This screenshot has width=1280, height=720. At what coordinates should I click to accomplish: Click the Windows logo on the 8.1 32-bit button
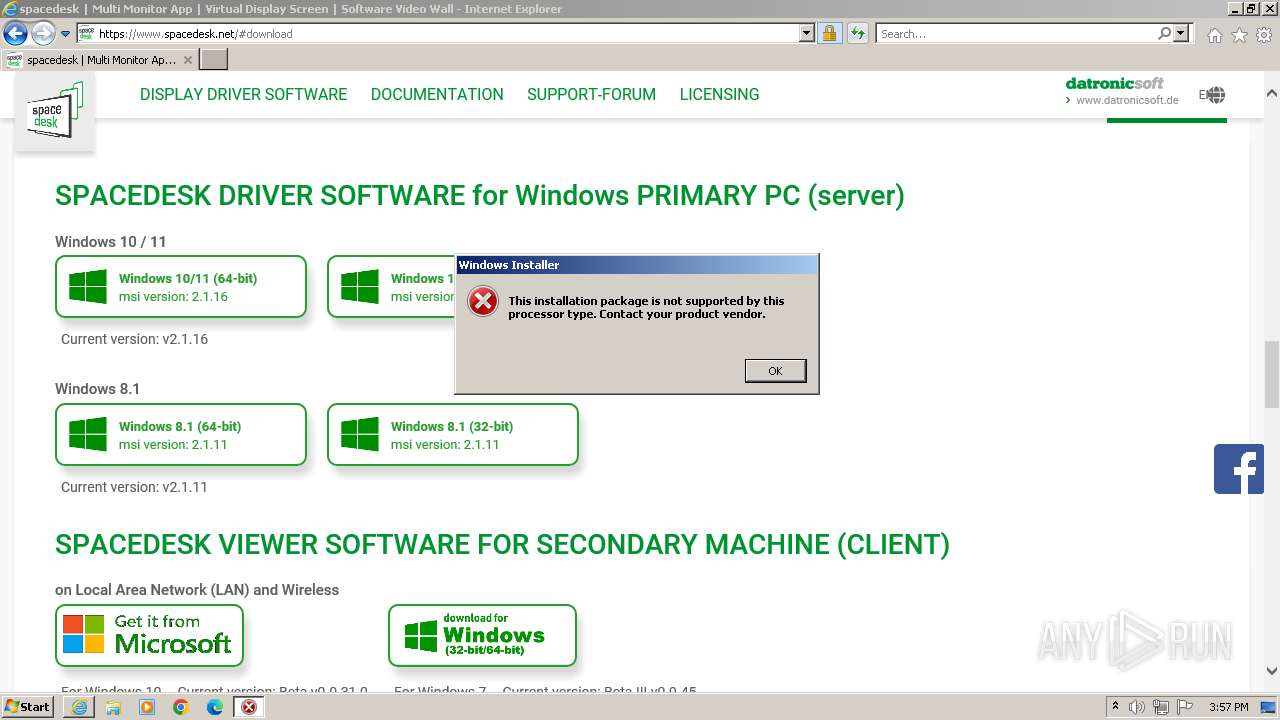coord(360,435)
